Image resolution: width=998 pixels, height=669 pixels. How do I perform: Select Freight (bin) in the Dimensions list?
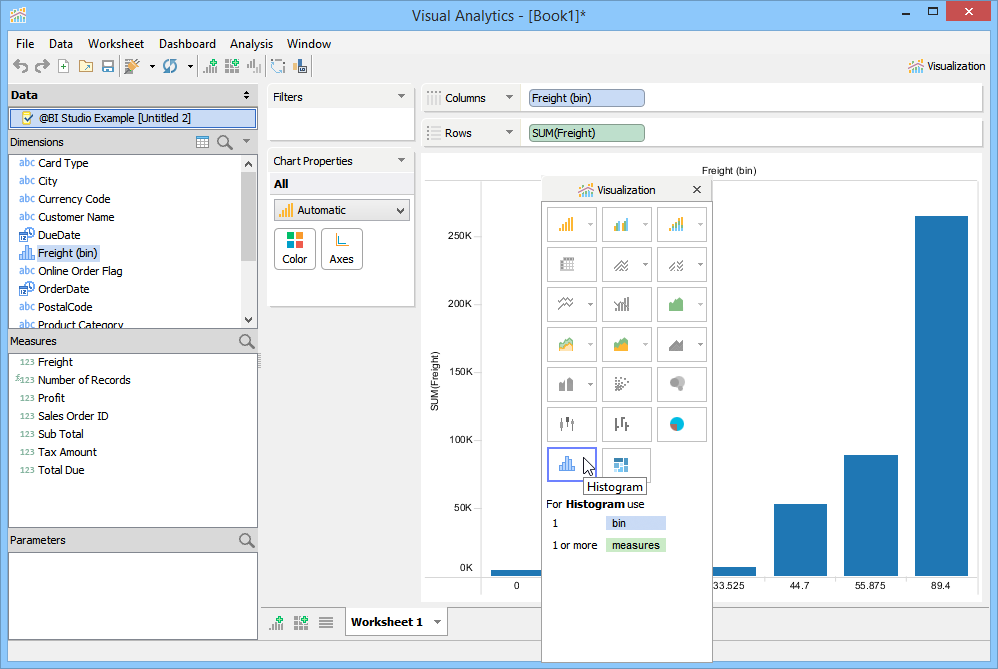pos(67,253)
